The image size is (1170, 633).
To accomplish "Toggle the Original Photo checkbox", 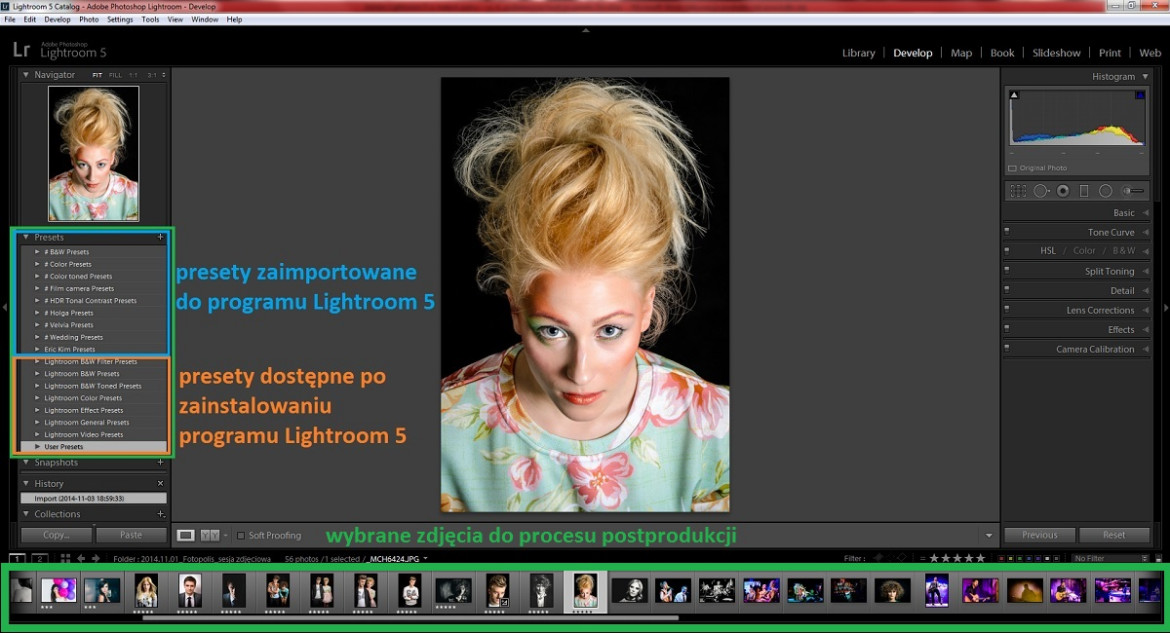I will click(1013, 168).
